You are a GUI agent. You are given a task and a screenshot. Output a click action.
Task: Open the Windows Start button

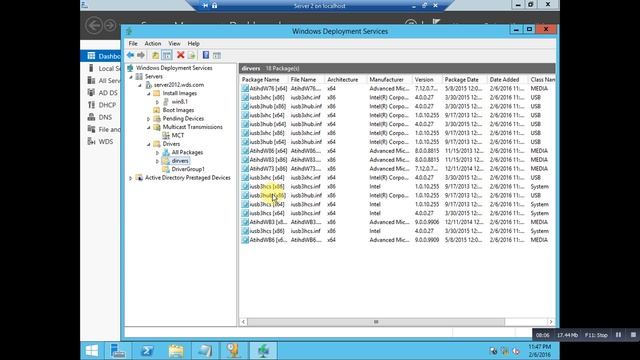tap(91, 351)
